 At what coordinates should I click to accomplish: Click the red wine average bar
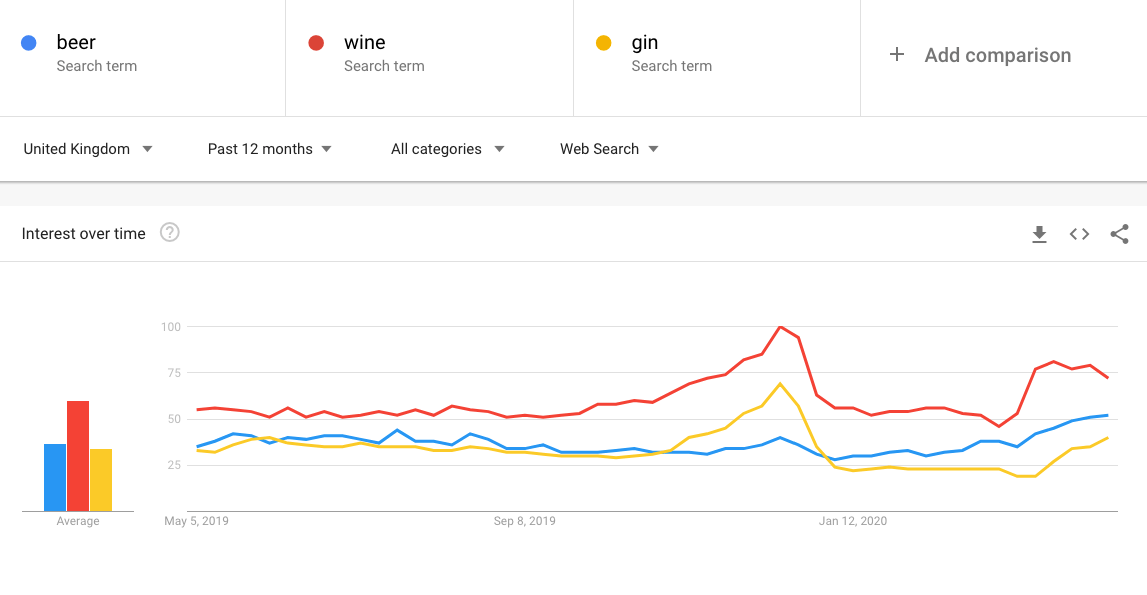pos(78,456)
